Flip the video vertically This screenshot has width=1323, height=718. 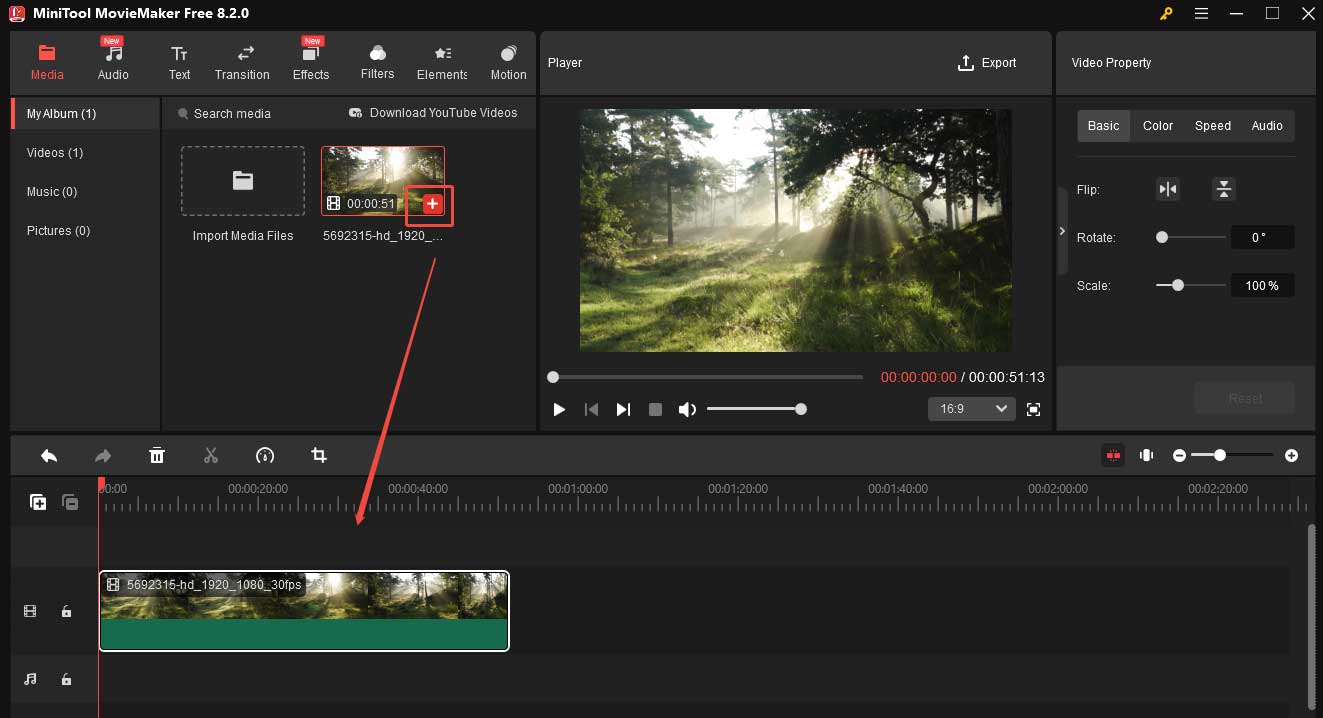pos(1224,189)
